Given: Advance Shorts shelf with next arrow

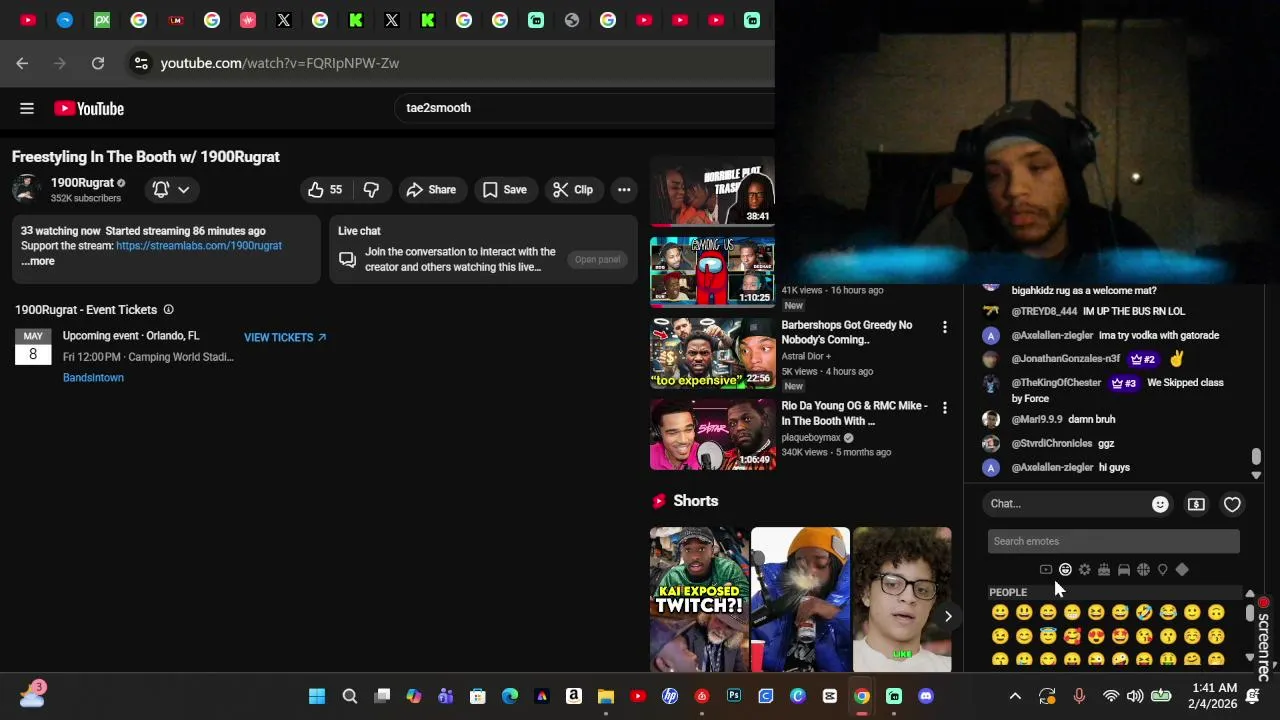Looking at the screenshot, I should click(948, 616).
